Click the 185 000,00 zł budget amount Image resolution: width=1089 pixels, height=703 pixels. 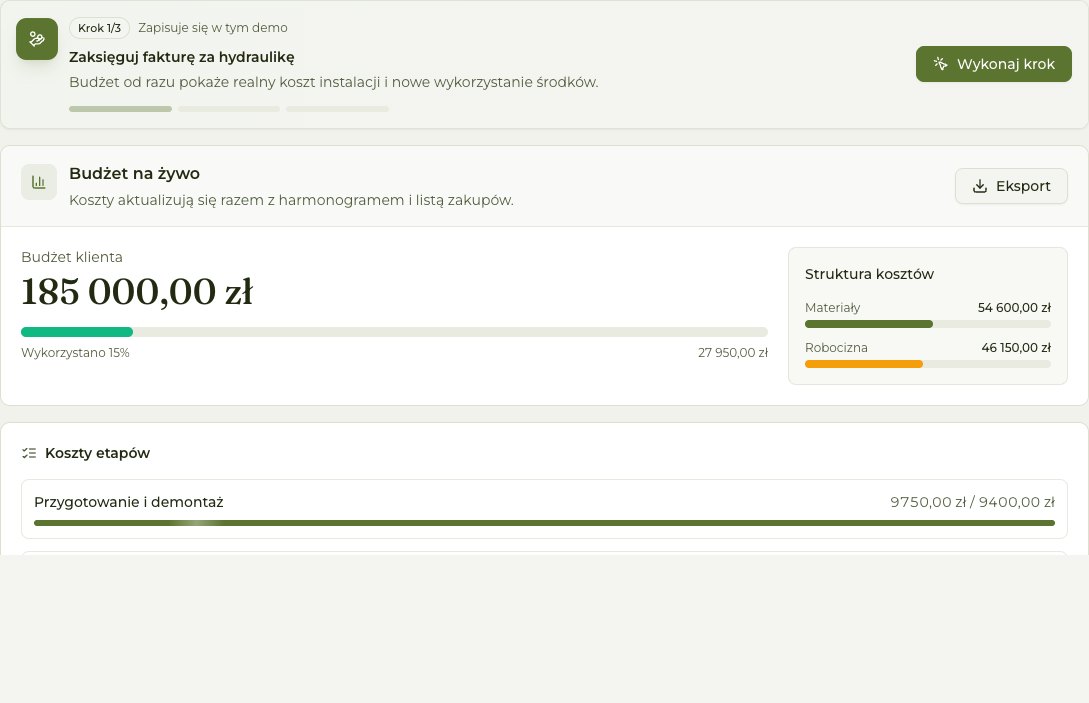click(138, 292)
